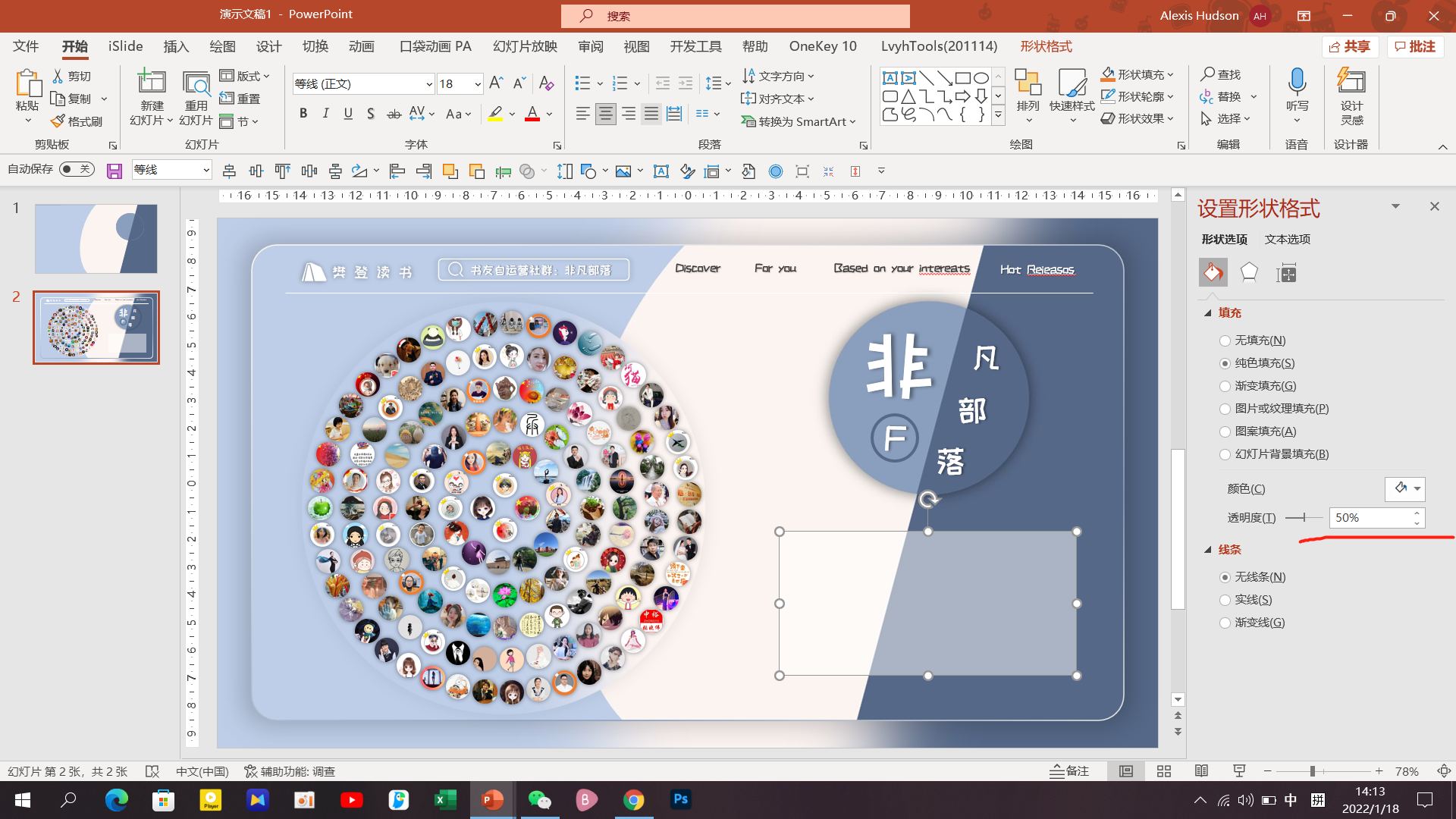Switch to Slide Sorter view in status bar

pos(1164,771)
